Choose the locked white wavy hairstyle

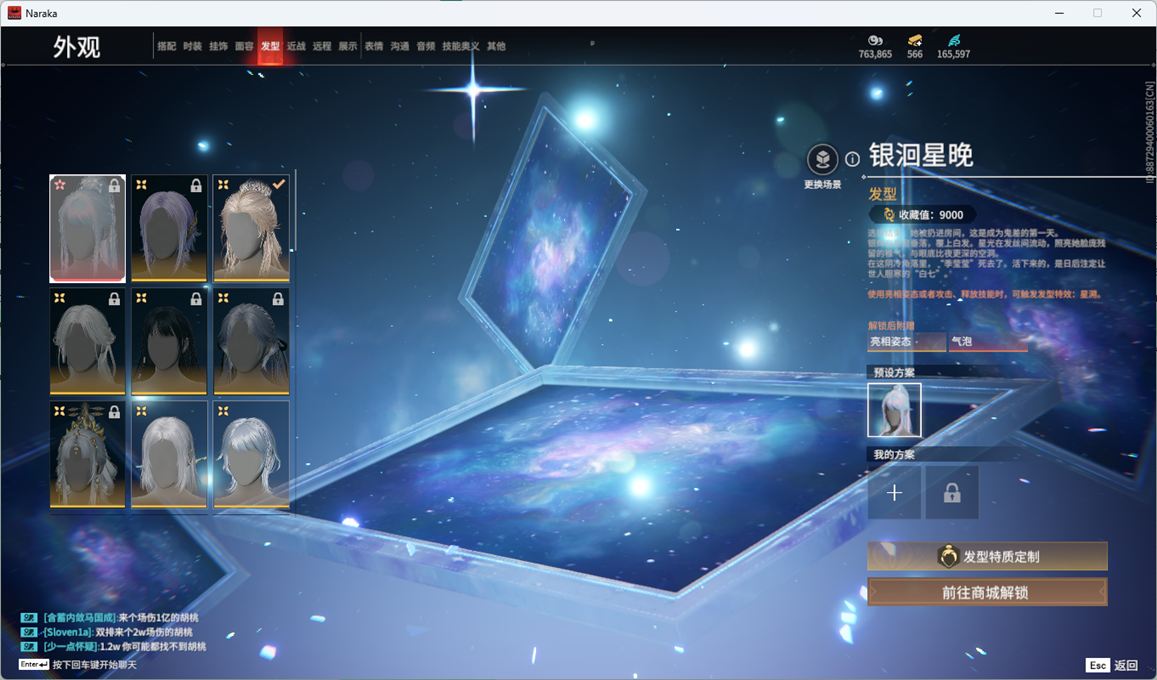tap(87, 341)
